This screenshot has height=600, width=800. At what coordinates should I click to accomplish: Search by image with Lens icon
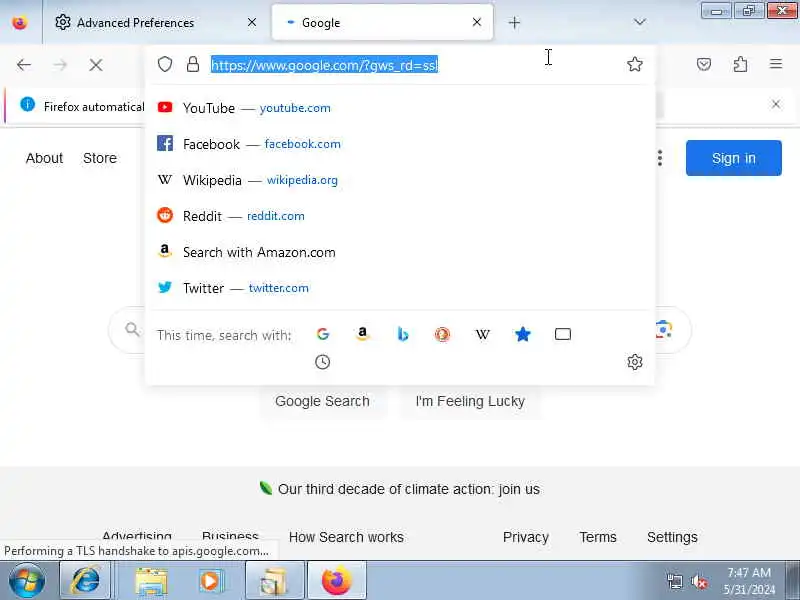(x=664, y=330)
